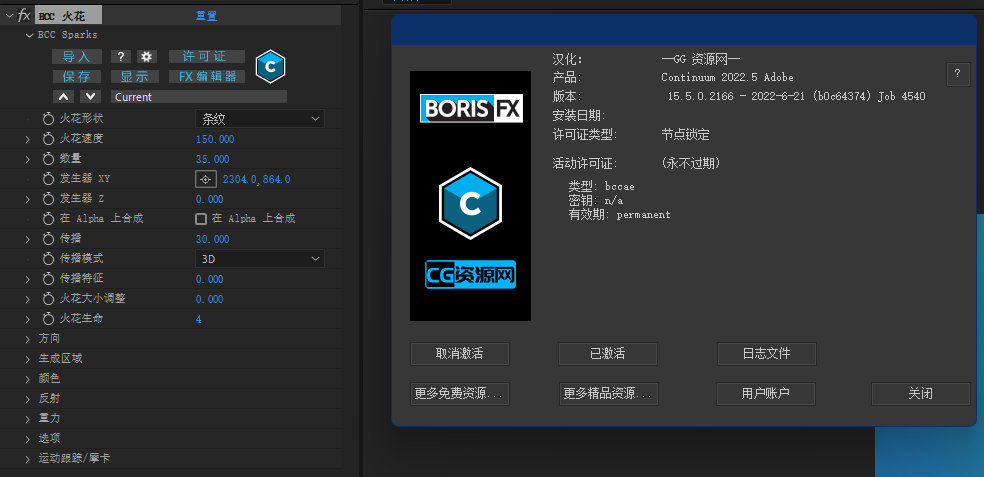Toggle stopwatch for 数量
This screenshot has width=984, height=477.
48,159
